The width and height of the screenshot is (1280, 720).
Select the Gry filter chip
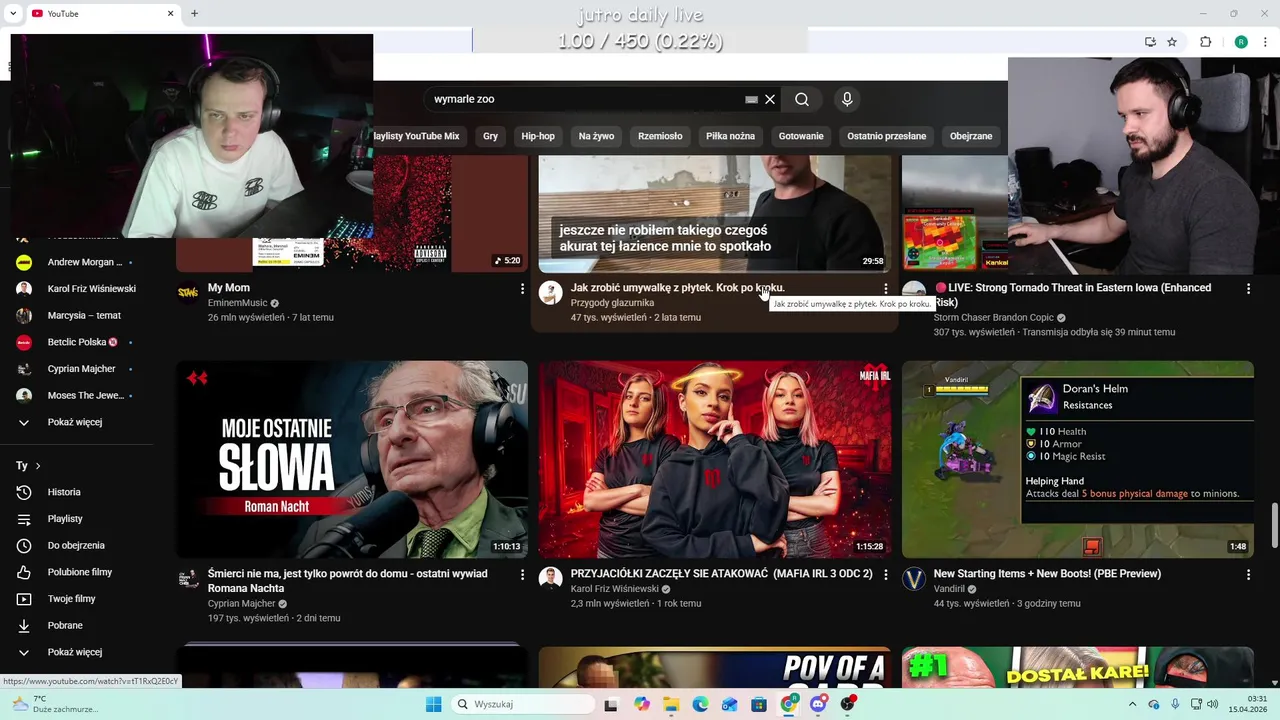click(490, 136)
